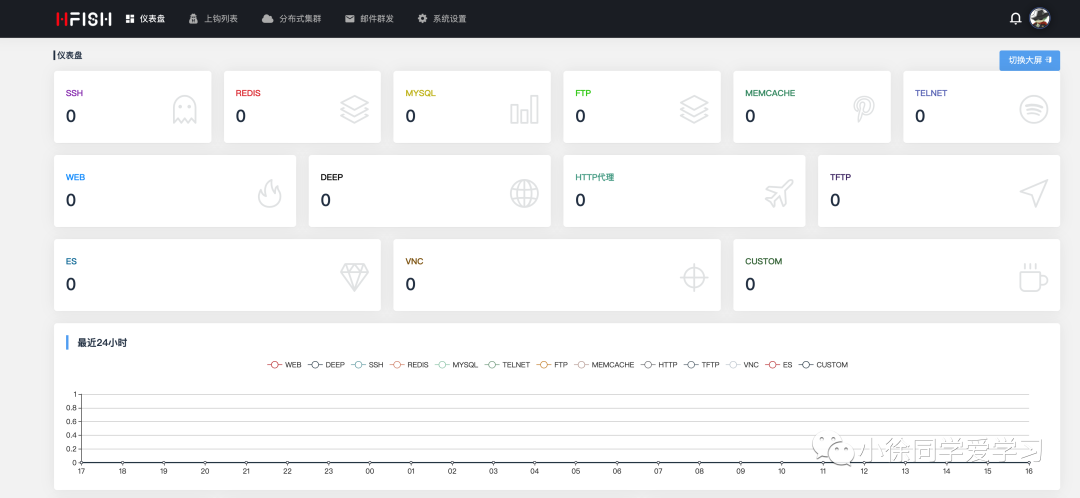Open the user avatar menu
The width and height of the screenshot is (1080, 498).
pos(1039,19)
